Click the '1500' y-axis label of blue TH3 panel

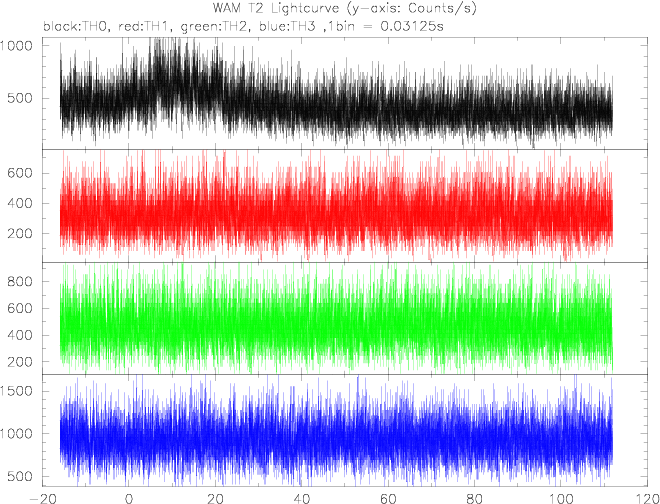tap(17, 391)
